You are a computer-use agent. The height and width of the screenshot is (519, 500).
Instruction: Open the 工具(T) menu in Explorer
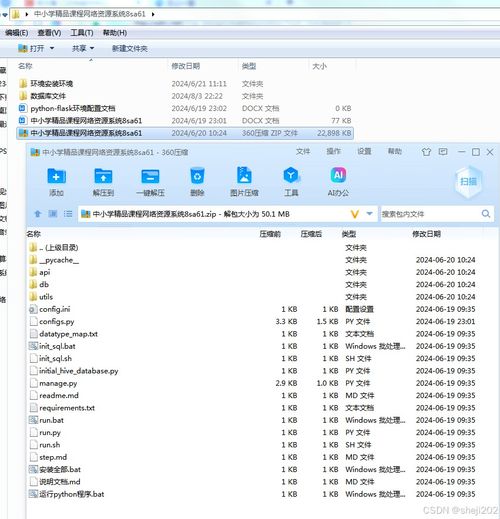coord(82,33)
